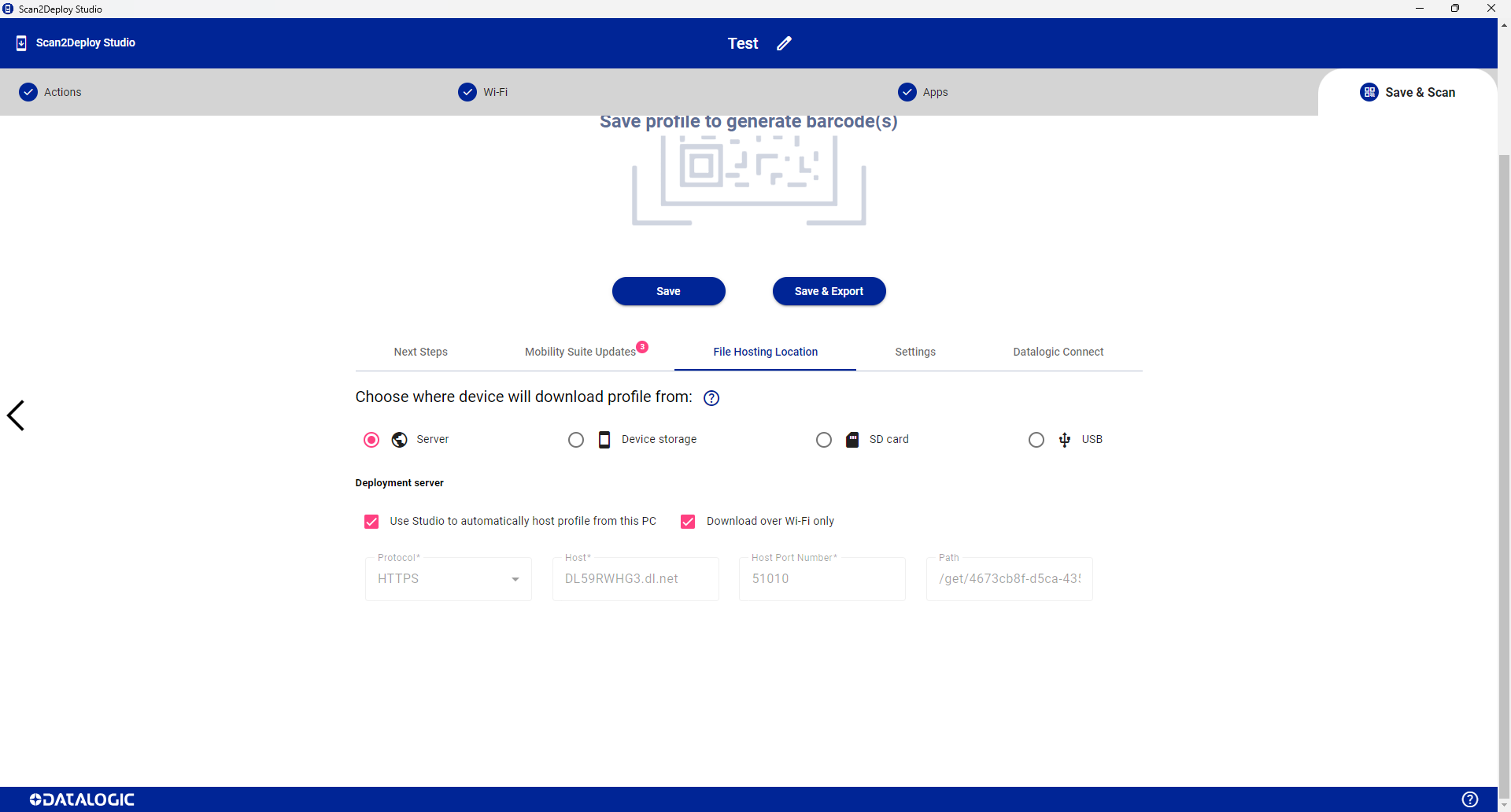Select the SD card radio button
The height and width of the screenshot is (812, 1511).
(x=824, y=440)
